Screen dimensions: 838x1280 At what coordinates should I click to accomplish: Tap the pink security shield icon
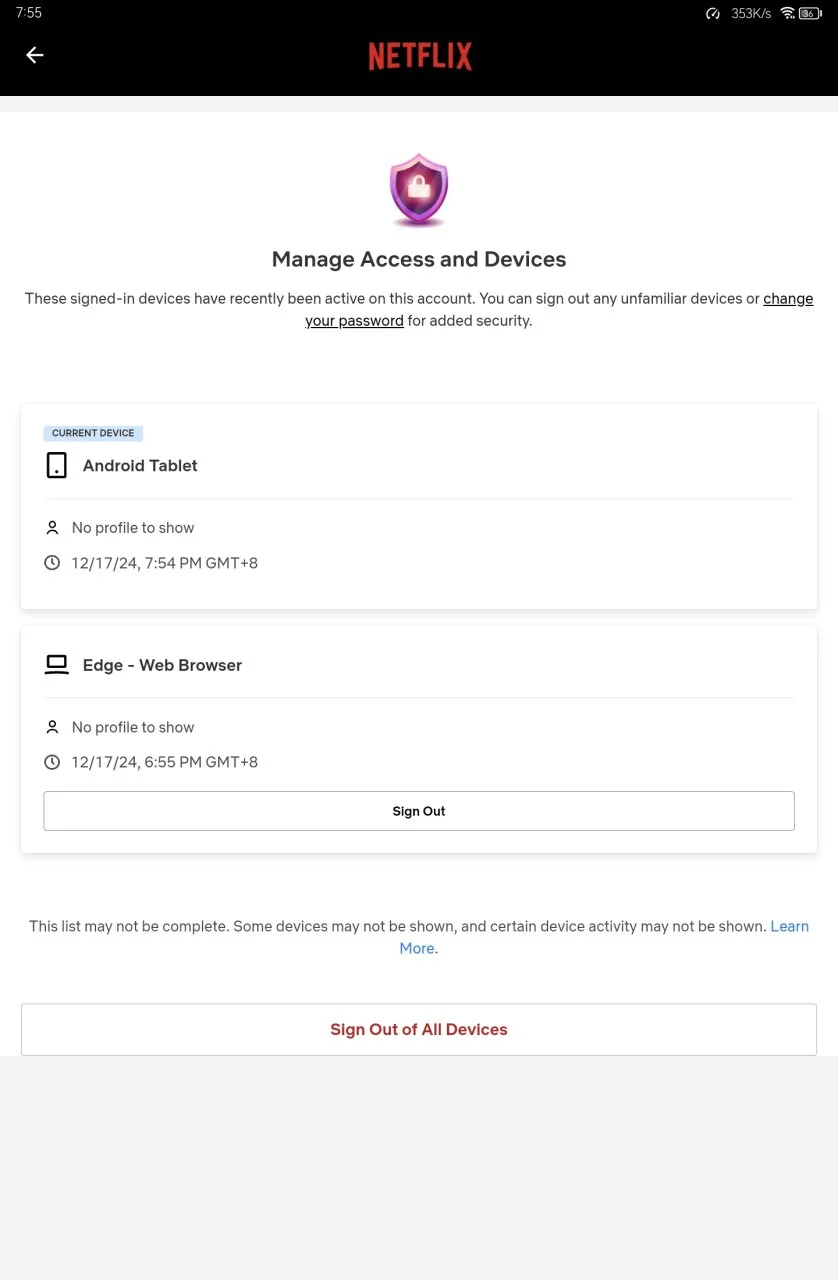pos(419,190)
